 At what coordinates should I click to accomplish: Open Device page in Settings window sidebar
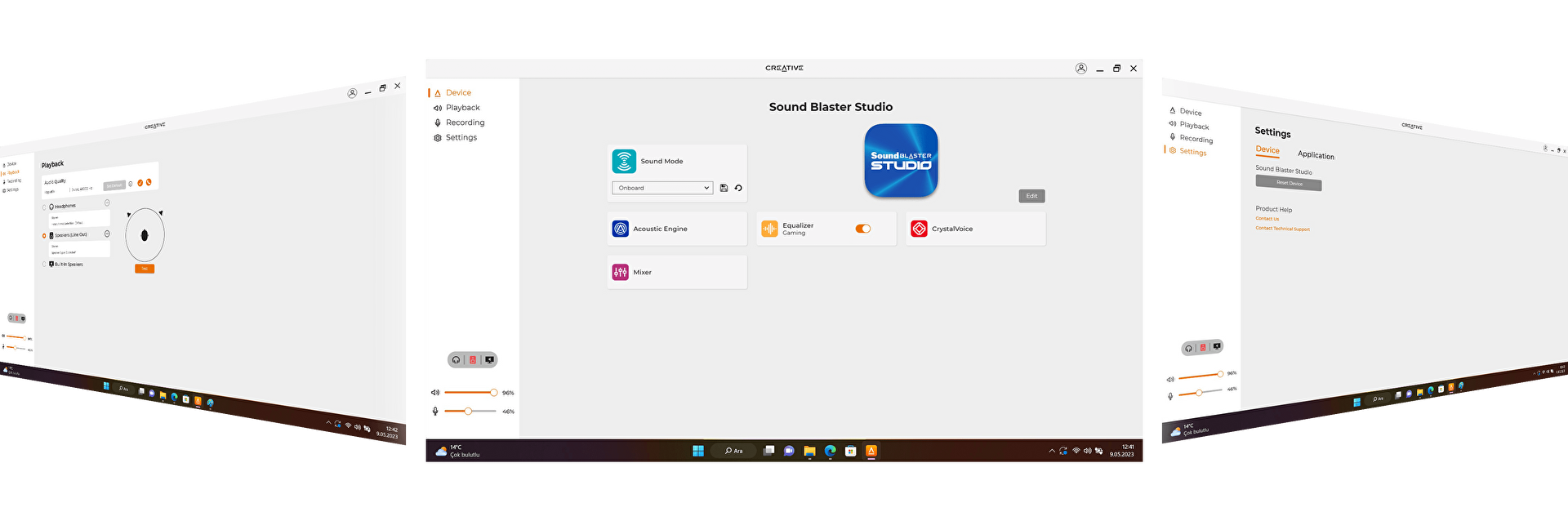[1186, 111]
